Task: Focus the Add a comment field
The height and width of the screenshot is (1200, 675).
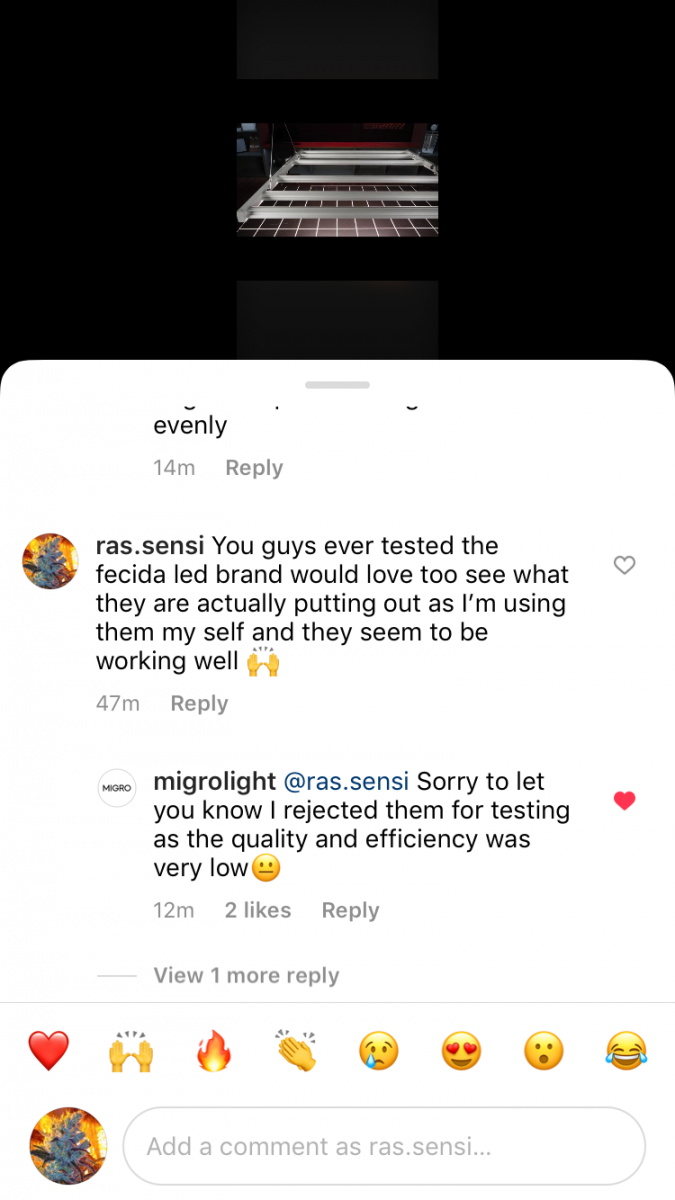Action: pos(384,1146)
